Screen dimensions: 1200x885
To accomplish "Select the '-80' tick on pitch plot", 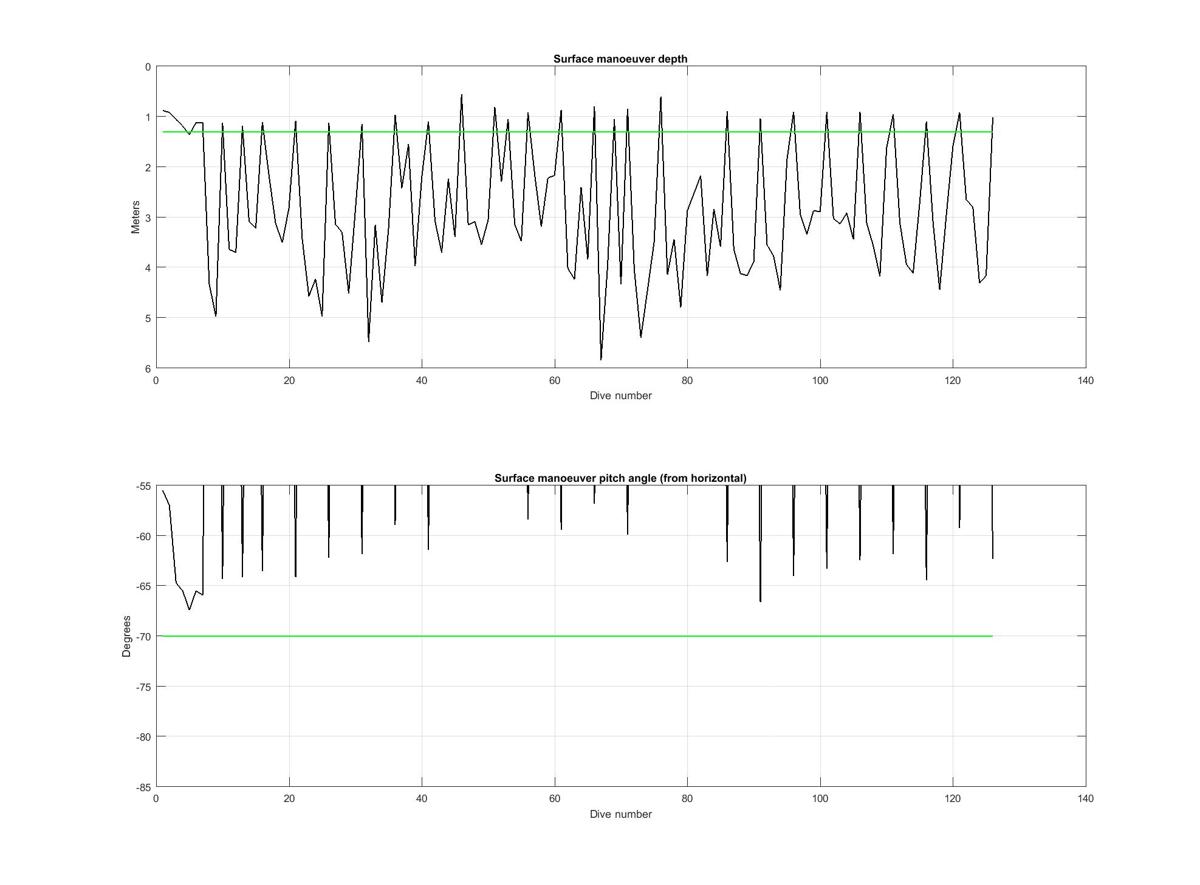I will [x=142, y=737].
